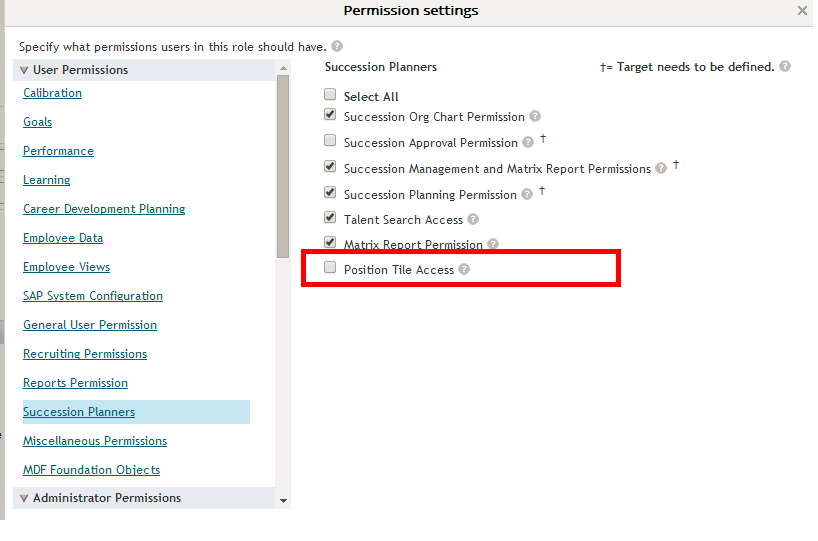Open Recruiting Permissions category

coord(85,354)
